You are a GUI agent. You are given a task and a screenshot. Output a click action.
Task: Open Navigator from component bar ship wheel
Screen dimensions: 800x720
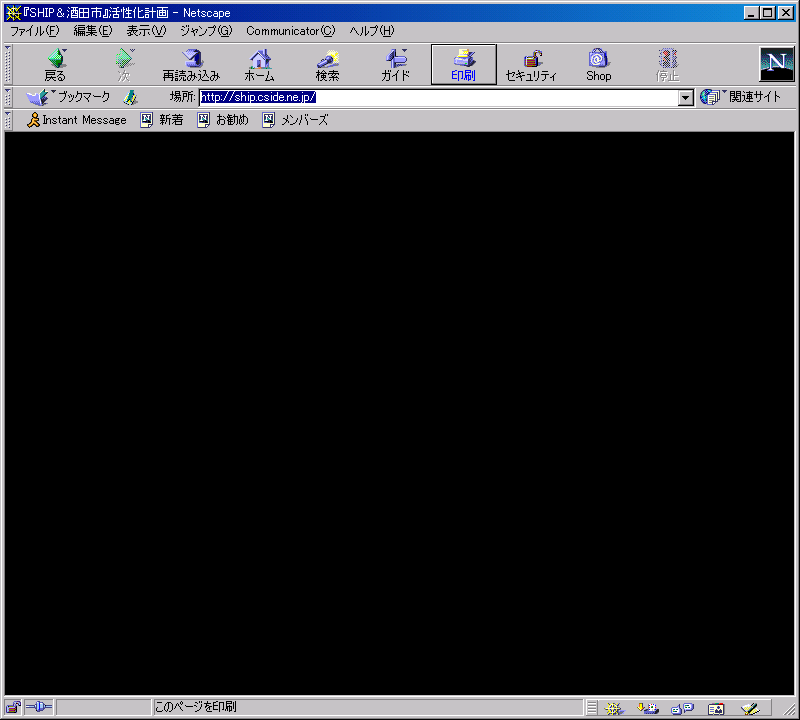point(614,708)
